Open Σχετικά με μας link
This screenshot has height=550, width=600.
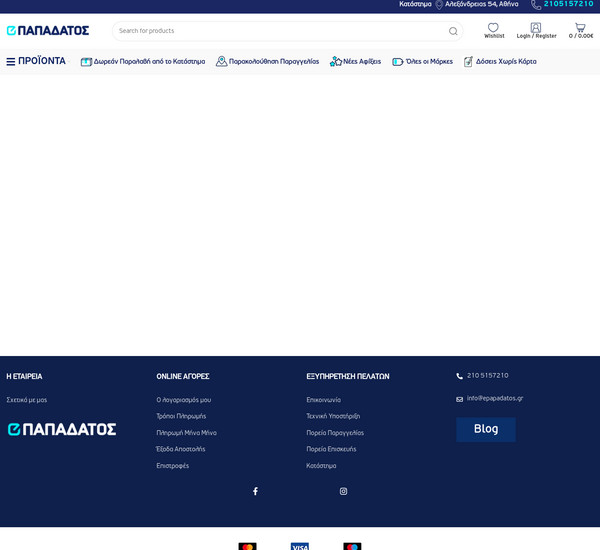pos(27,400)
